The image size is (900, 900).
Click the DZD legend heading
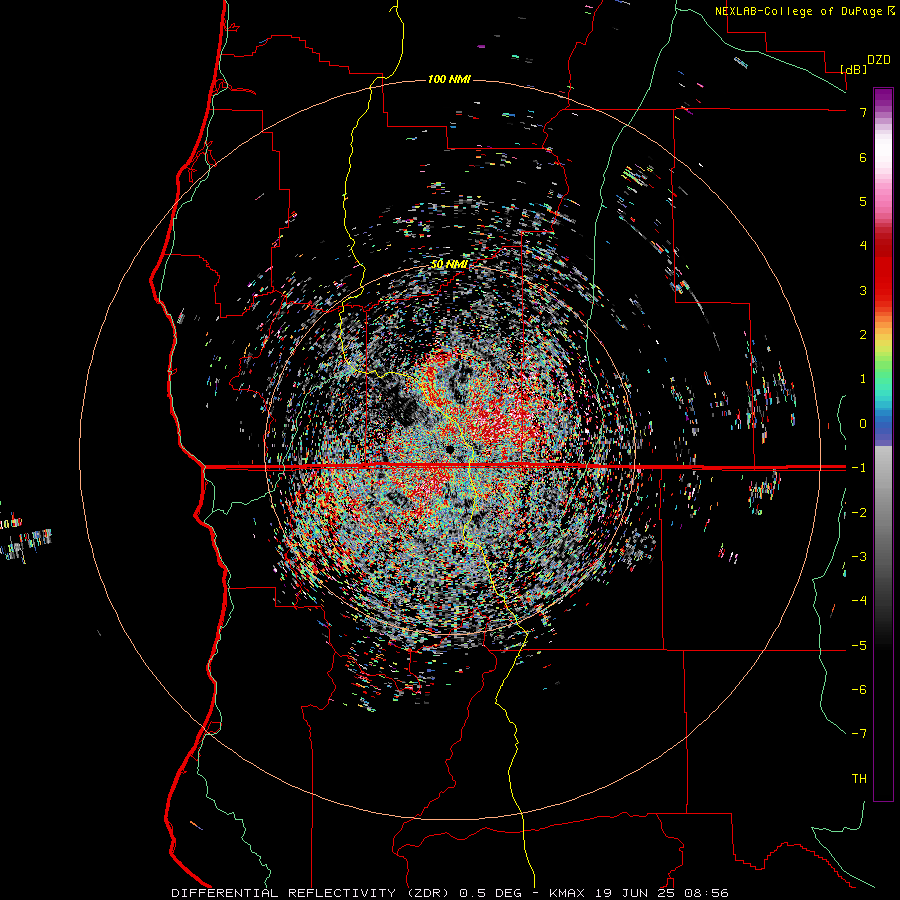(879, 60)
